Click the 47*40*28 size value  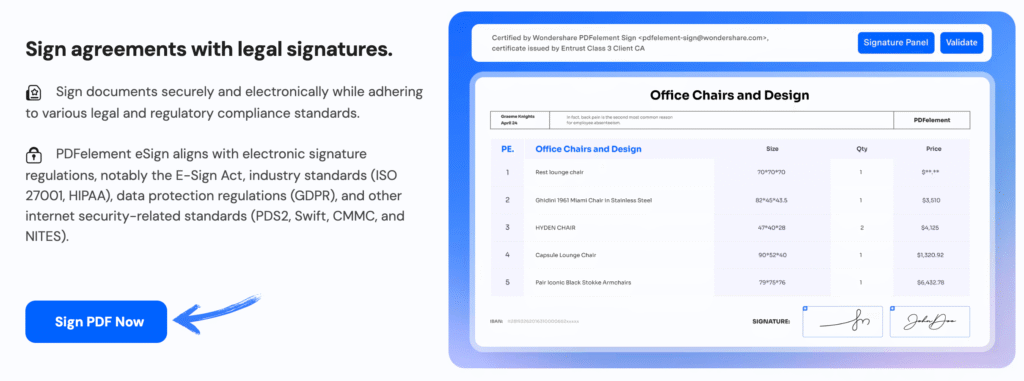coord(772,227)
